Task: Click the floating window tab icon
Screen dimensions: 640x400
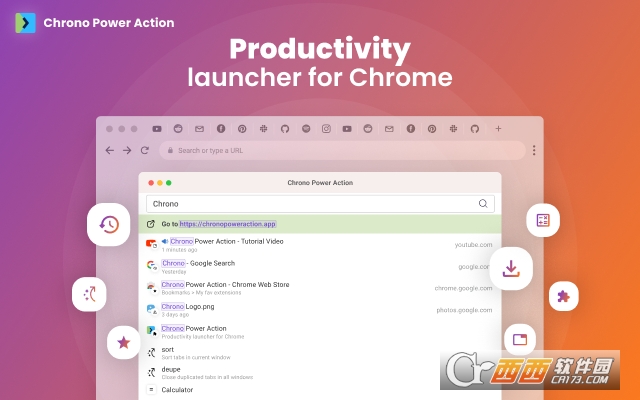Action: pos(520,340)
